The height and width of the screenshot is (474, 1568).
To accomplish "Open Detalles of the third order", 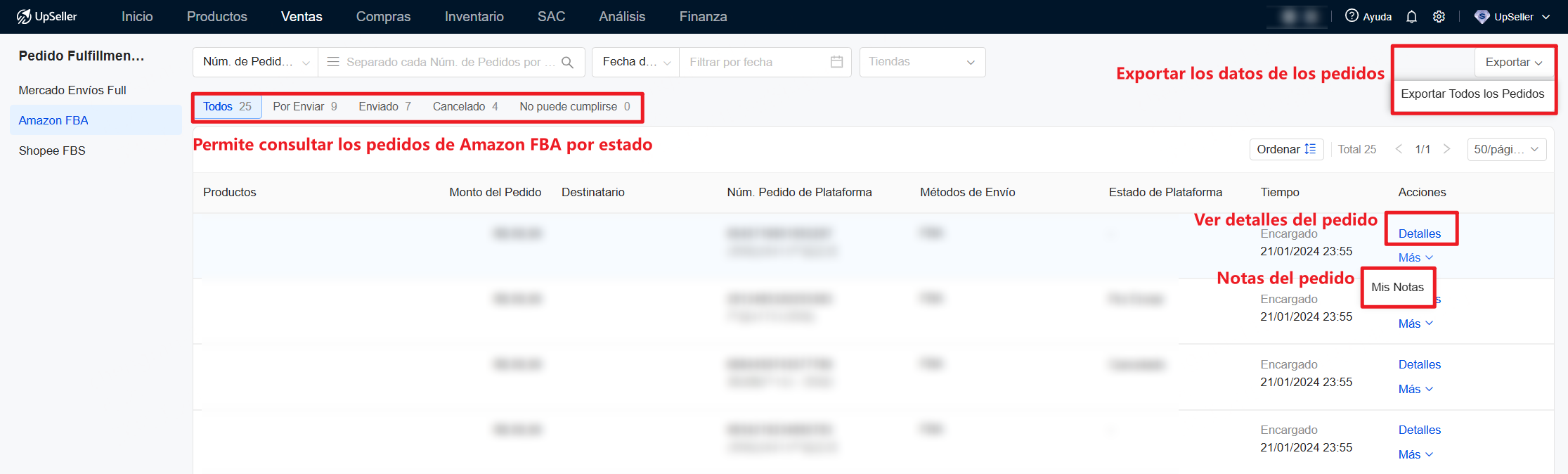I will coord(1419,364).
